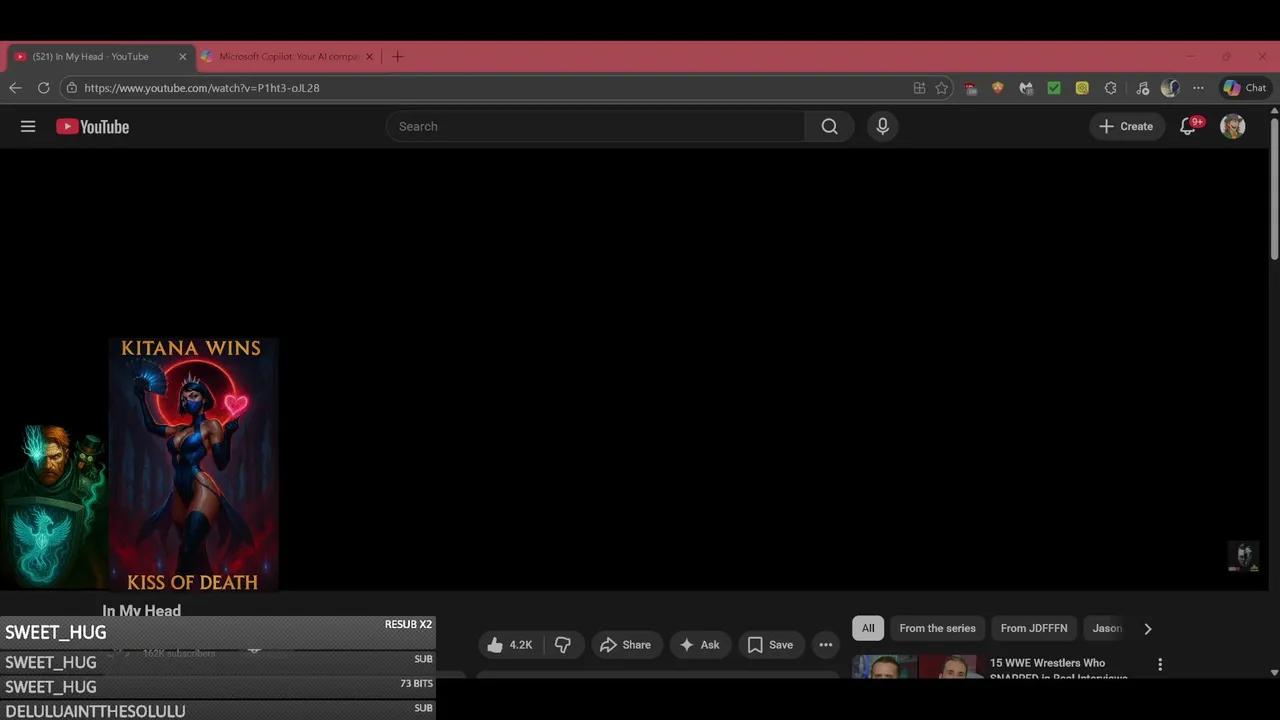Click the In My Head video title
Viewport: 1280px width, 720px height.
click(142, 610)
